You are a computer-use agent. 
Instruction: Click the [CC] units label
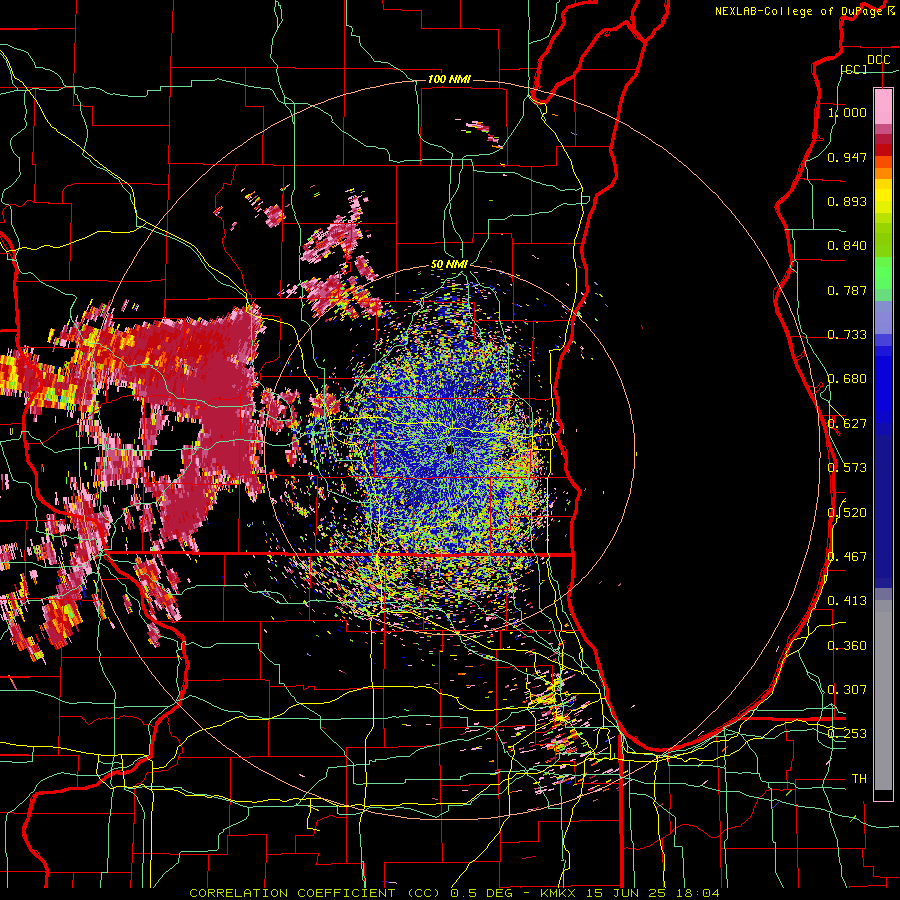(x=853, y=69)
